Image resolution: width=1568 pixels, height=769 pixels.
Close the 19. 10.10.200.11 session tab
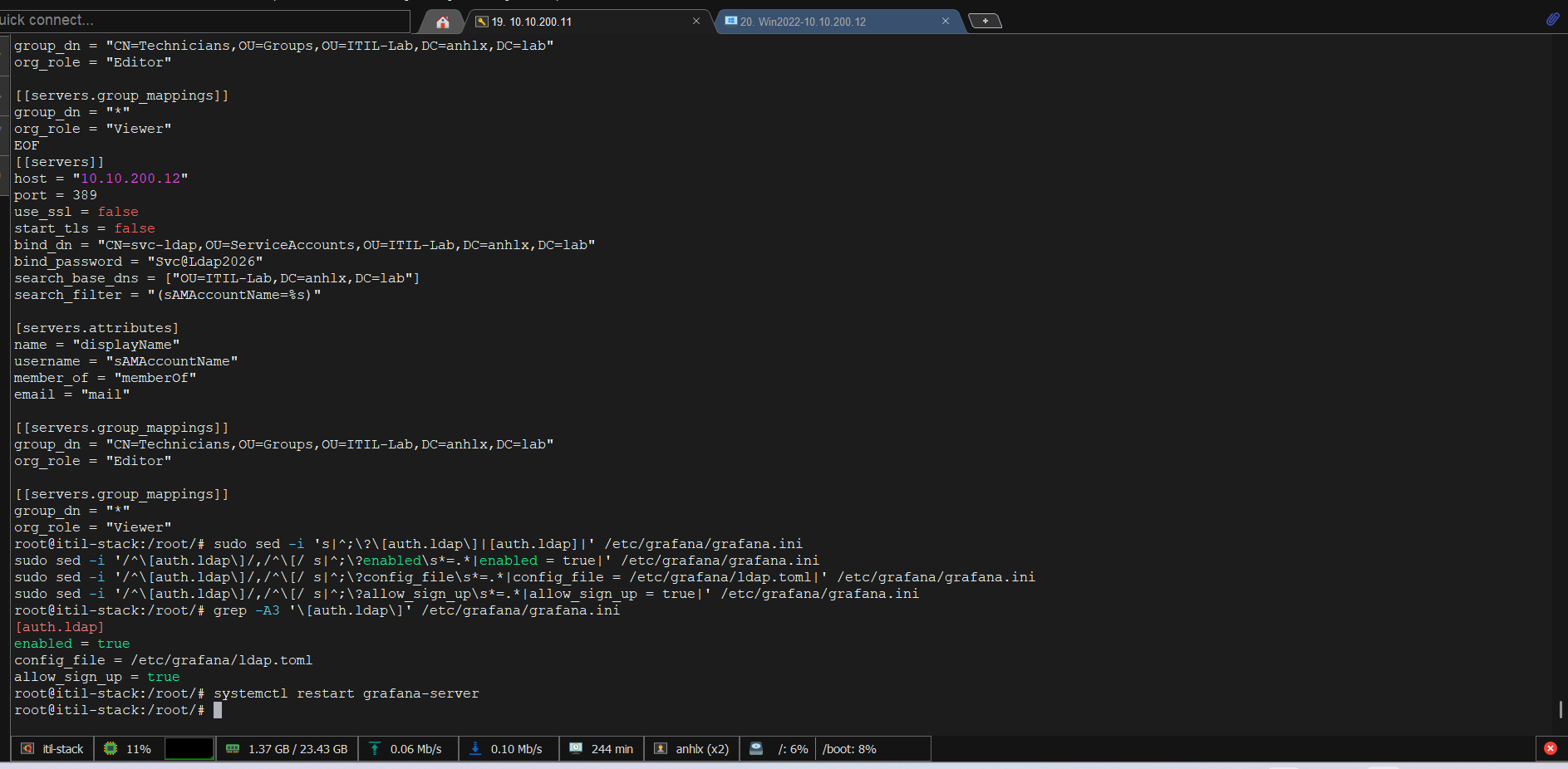(x=696, y=22)
